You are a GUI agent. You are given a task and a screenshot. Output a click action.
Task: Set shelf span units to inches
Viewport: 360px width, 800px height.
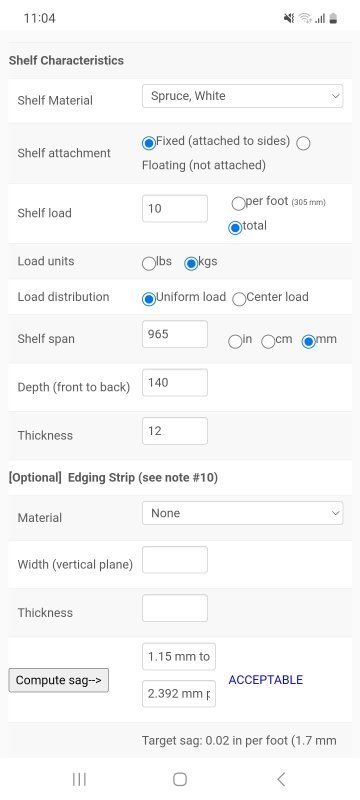(235, 342)
